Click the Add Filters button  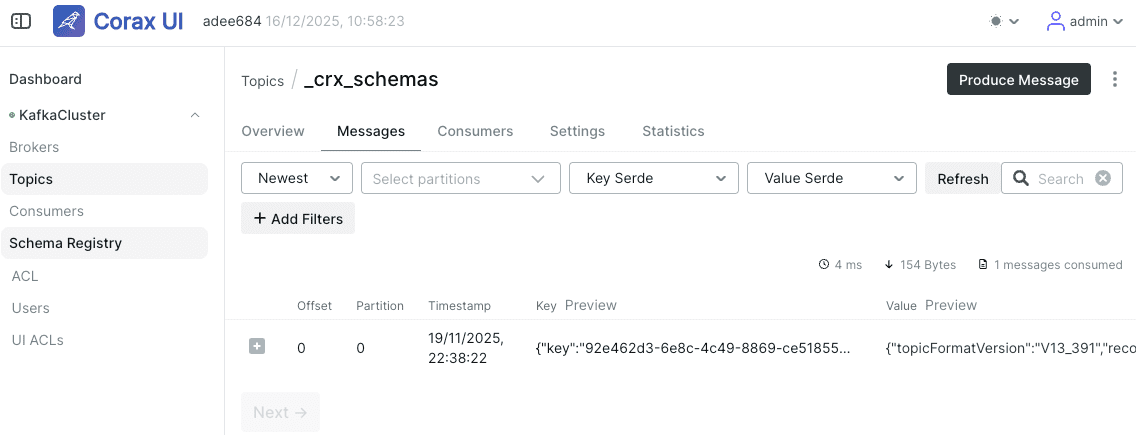pos(298,218)
